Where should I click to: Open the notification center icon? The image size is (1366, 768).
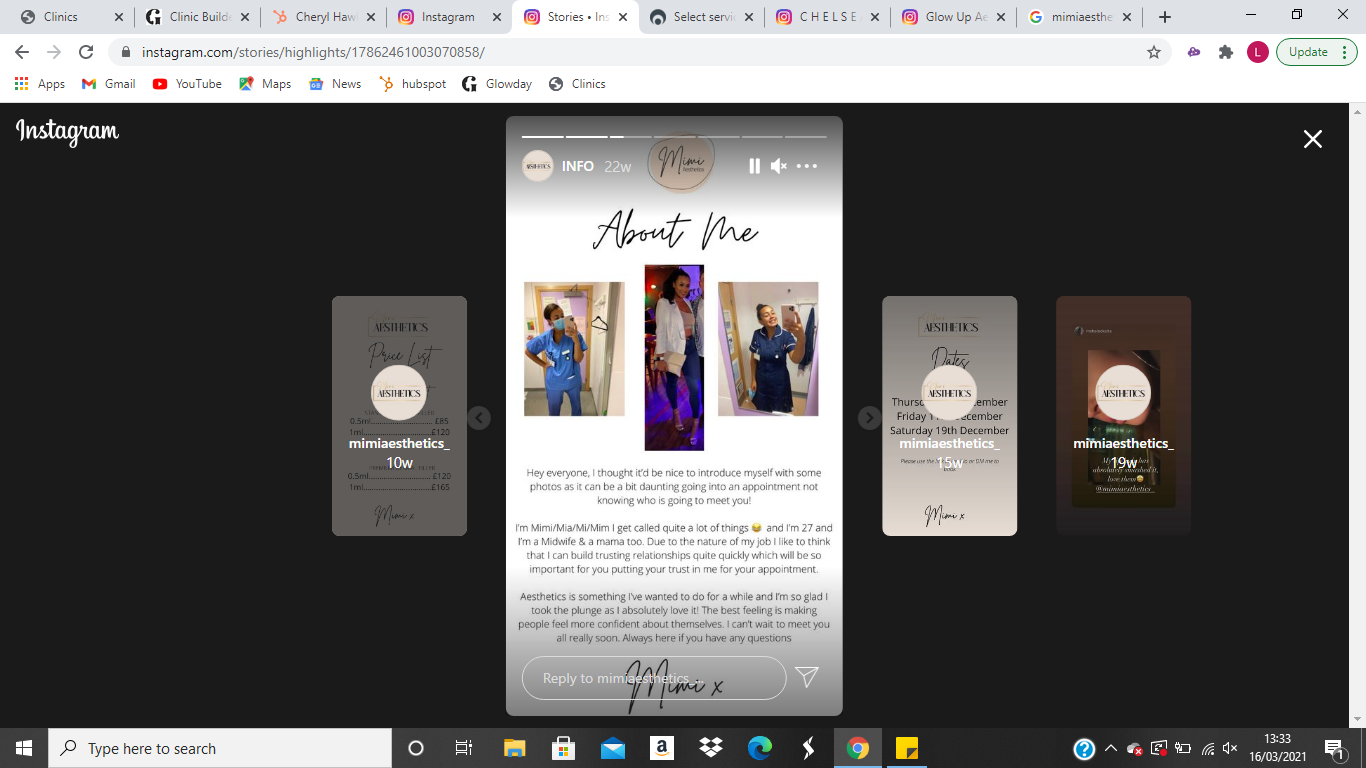(x=1335, y=748)
